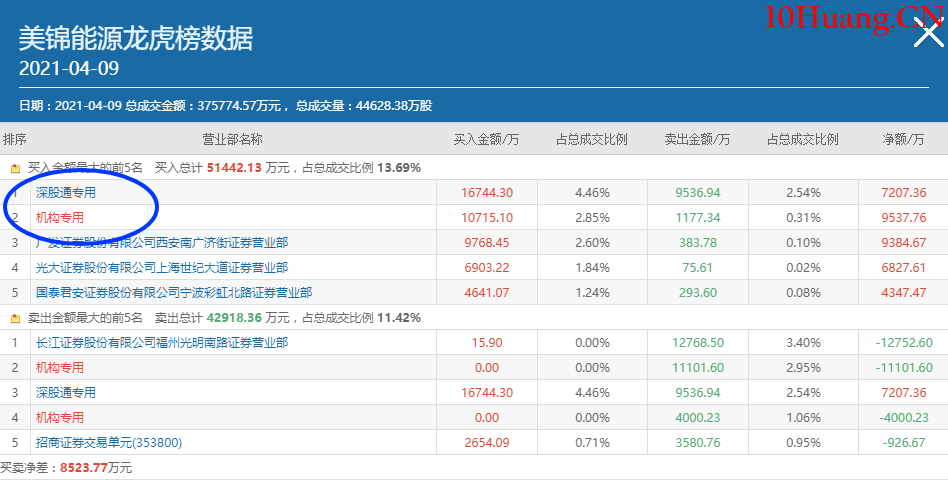Select buy amount 2654.09
The height and width of the screenshot is (480, 948).
click(x=487, y=443)
